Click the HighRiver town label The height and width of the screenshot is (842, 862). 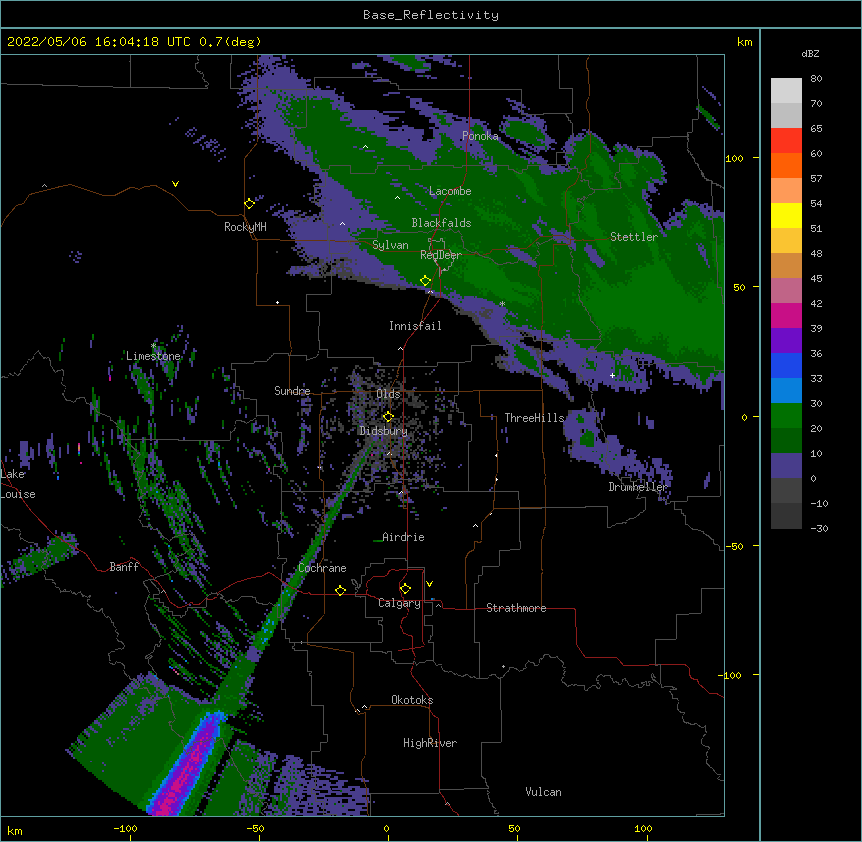coord(430,743)
